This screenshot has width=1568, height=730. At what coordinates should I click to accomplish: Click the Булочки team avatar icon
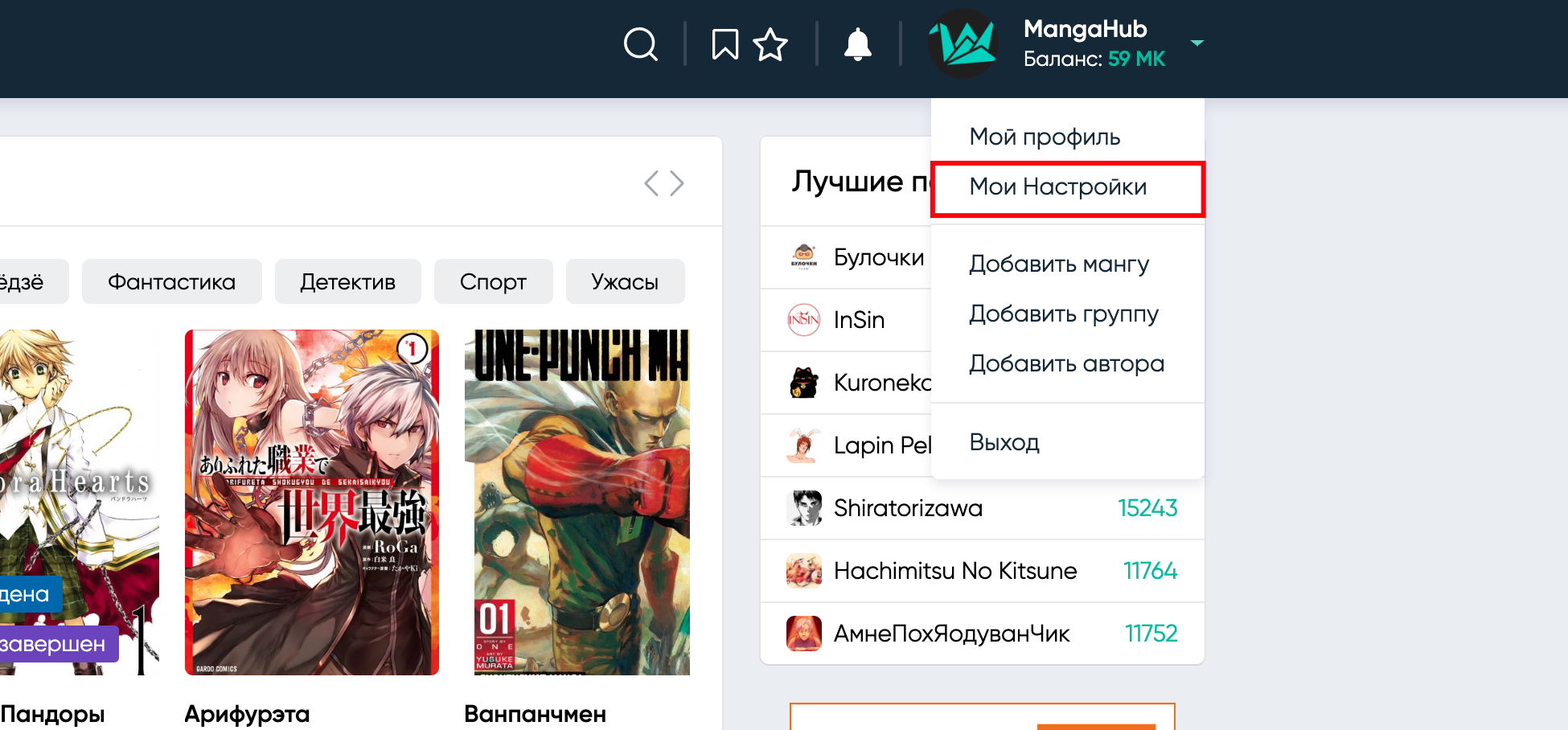[804, 257]
